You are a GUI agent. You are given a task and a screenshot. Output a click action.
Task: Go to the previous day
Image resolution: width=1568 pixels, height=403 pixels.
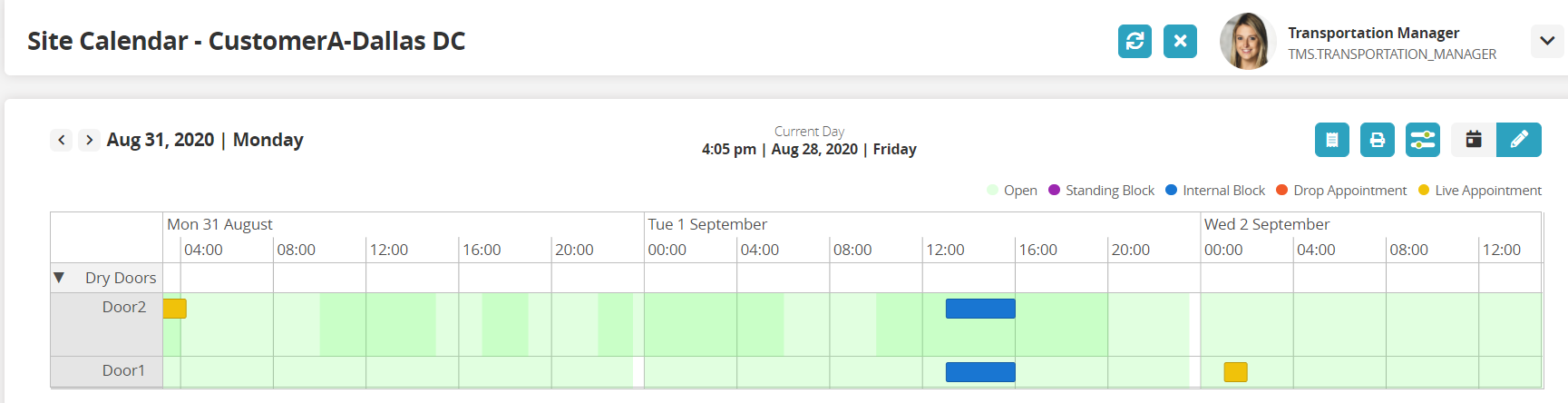coord(62,140)
